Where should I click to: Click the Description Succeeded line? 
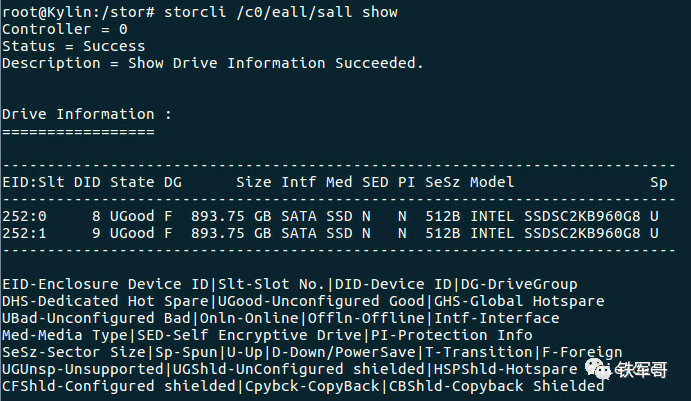point(213,63)
